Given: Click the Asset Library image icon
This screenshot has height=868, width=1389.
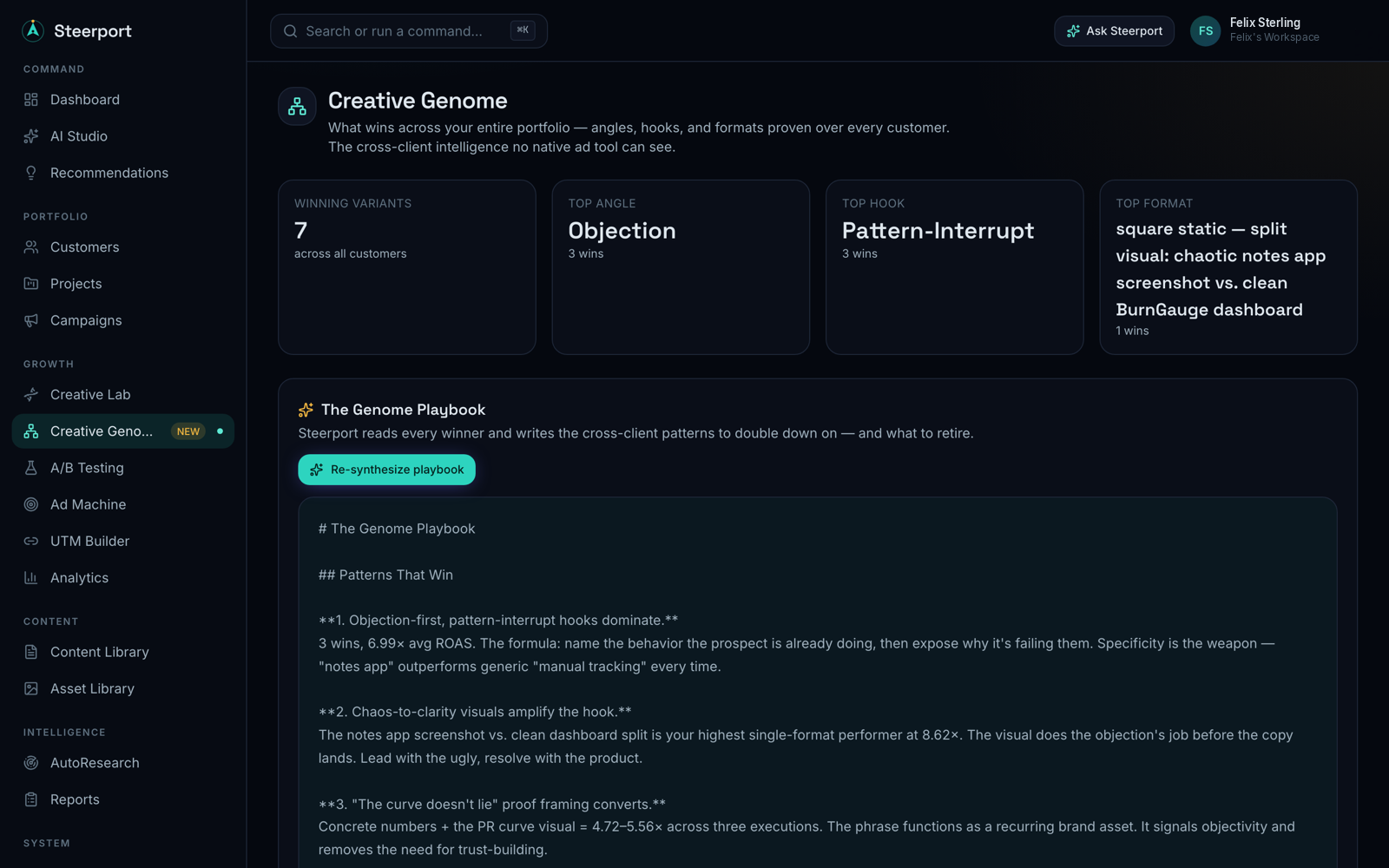Looking at the screenshot, I should [x=31, y=688].
